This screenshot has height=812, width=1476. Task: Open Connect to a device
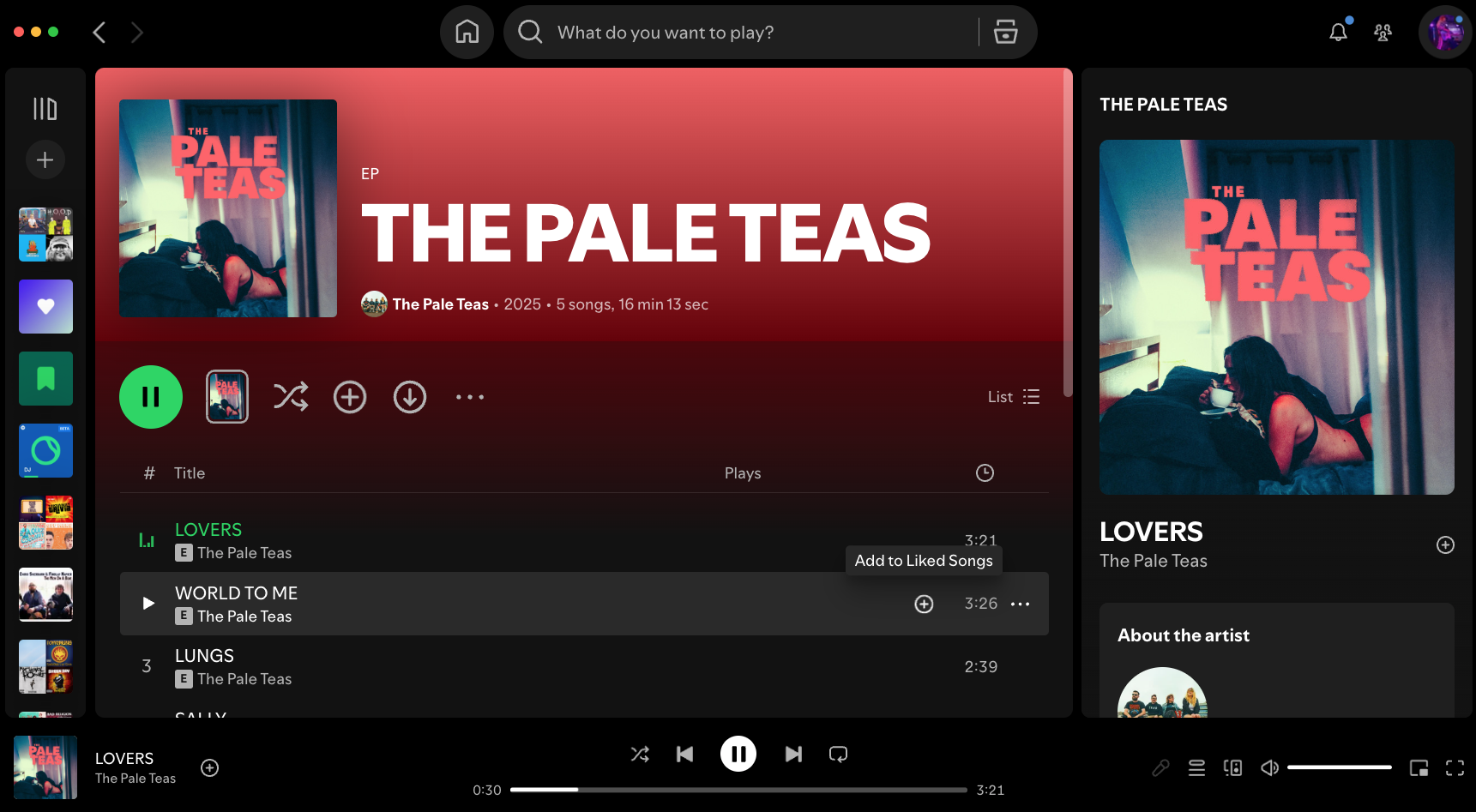tap(1232, 768)
